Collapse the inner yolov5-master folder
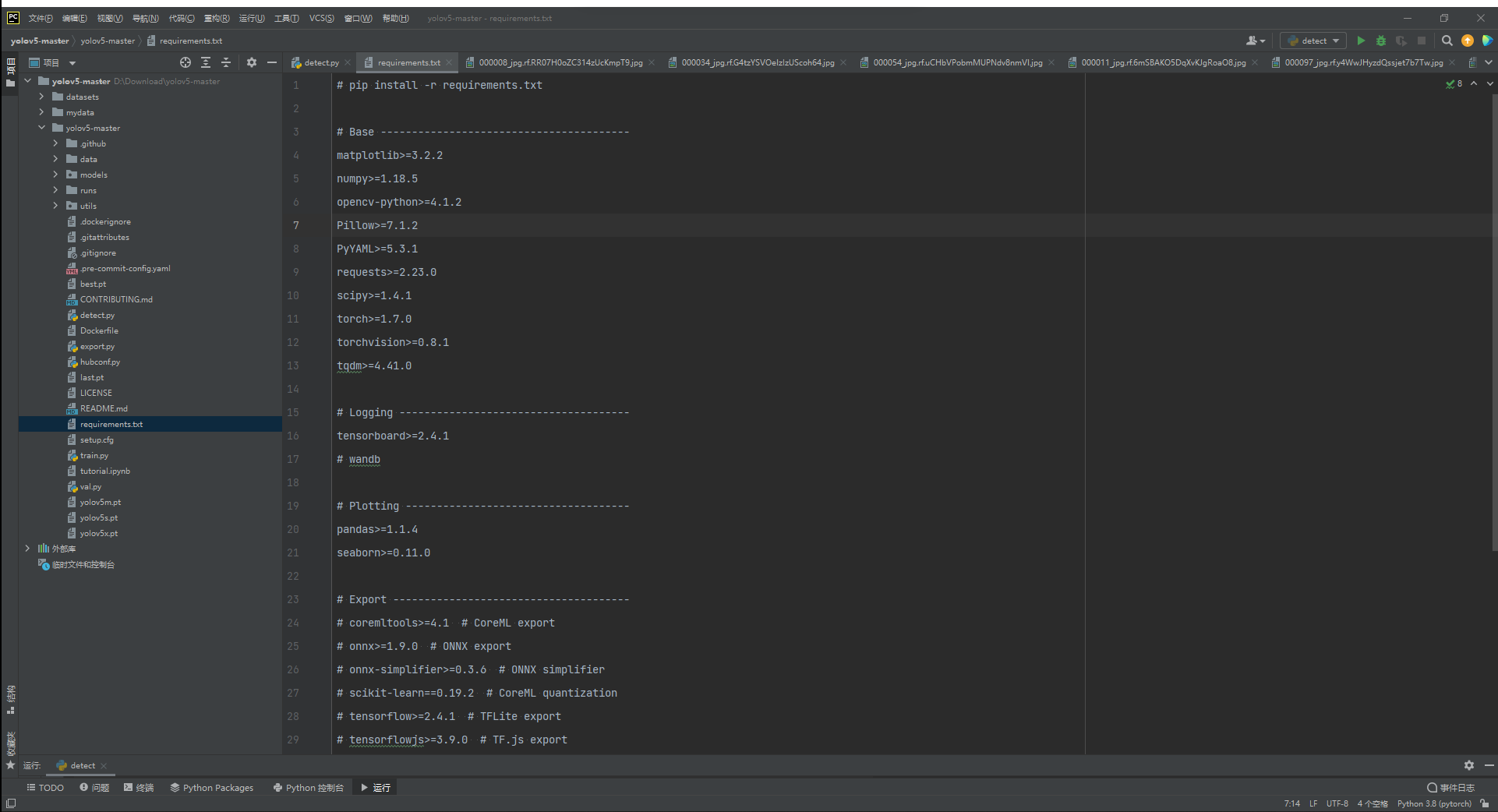The image size is (1498, 812). point(42,128)
